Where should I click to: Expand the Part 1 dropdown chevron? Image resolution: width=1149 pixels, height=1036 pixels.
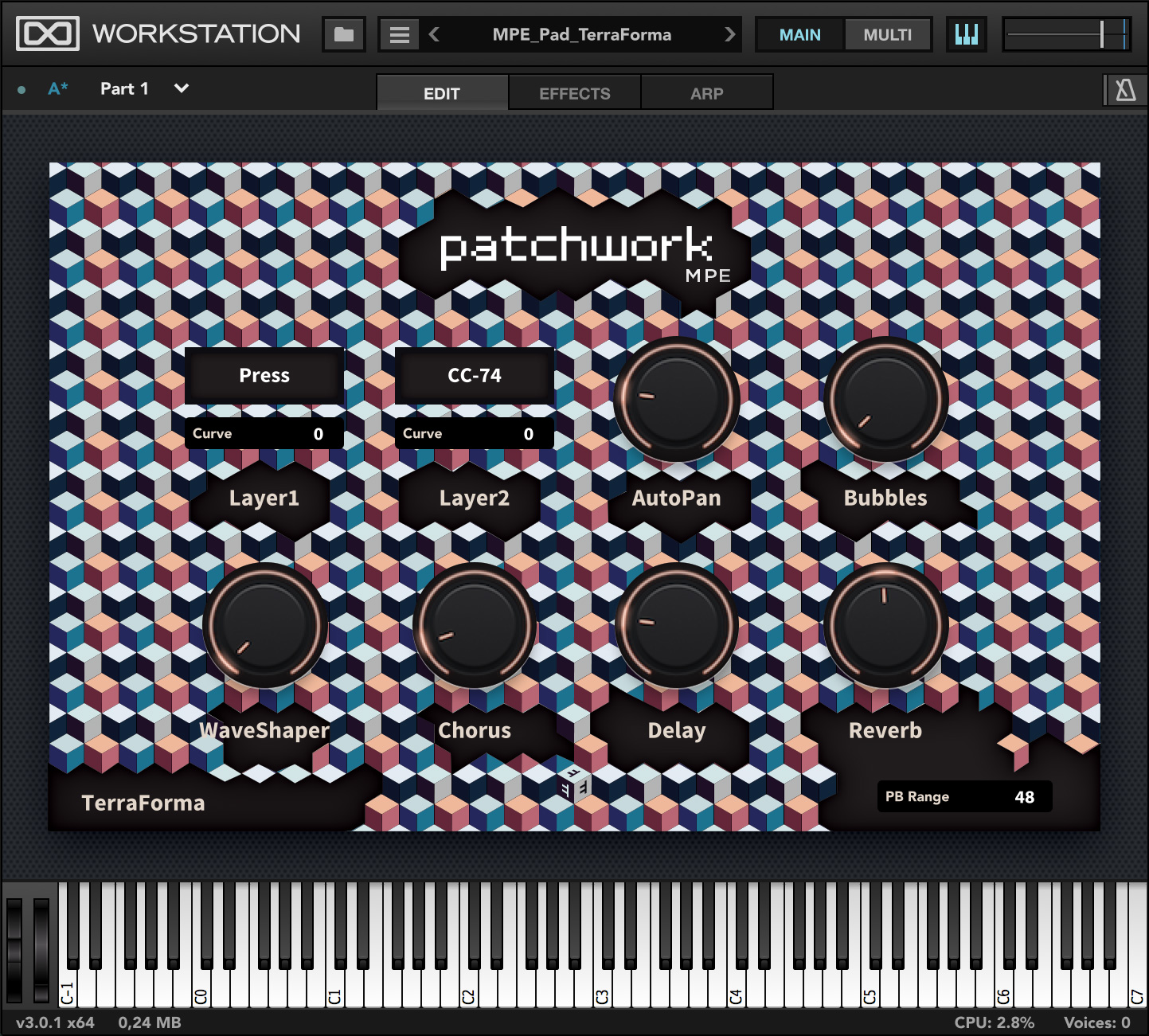[x=182, y=88]
